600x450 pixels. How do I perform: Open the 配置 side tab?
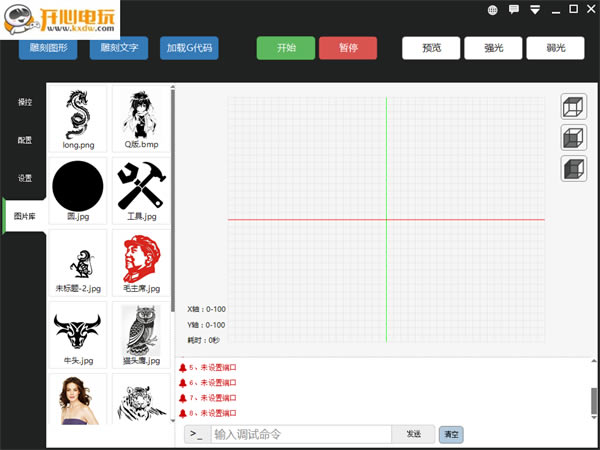24,140
